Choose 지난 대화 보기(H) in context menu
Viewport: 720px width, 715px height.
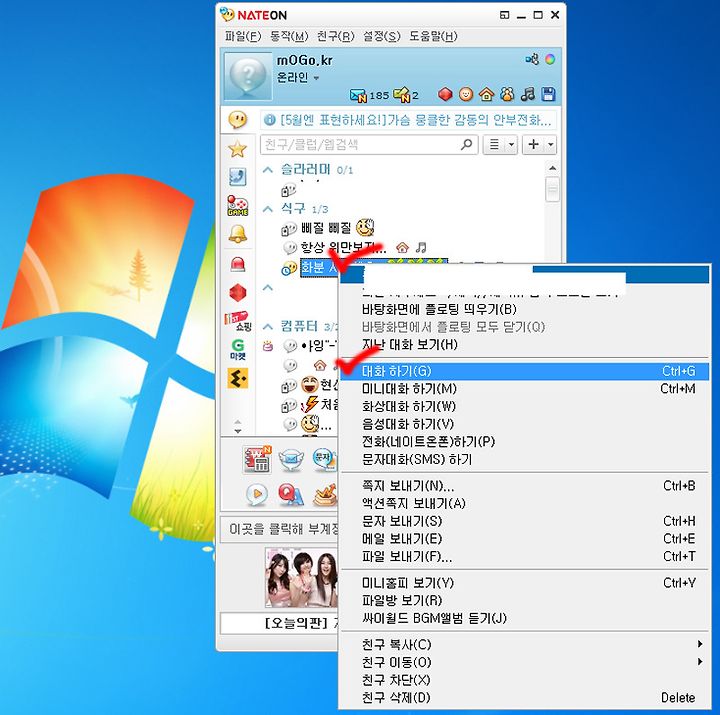524,344
